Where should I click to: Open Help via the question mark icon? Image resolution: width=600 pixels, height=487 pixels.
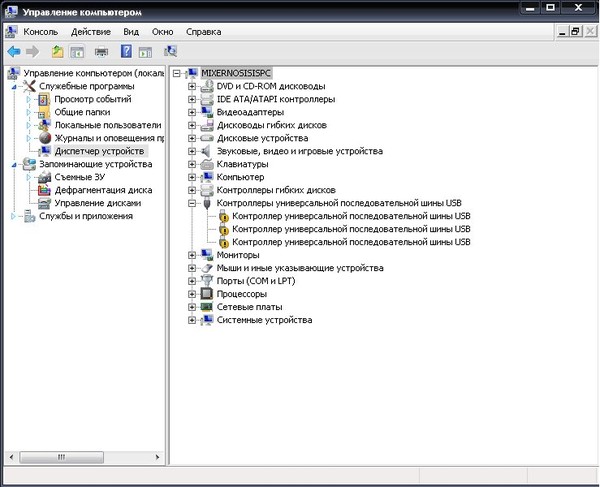tap(126, 51)
